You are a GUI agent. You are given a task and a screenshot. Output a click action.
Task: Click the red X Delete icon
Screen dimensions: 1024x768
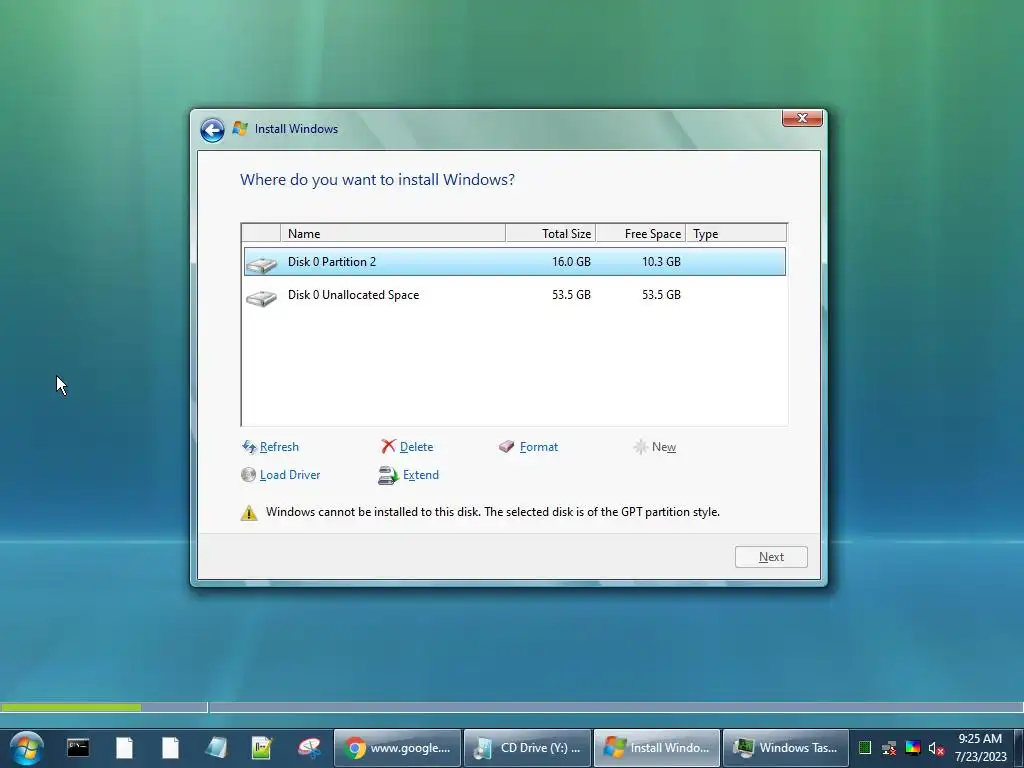(x=389, y=446)
